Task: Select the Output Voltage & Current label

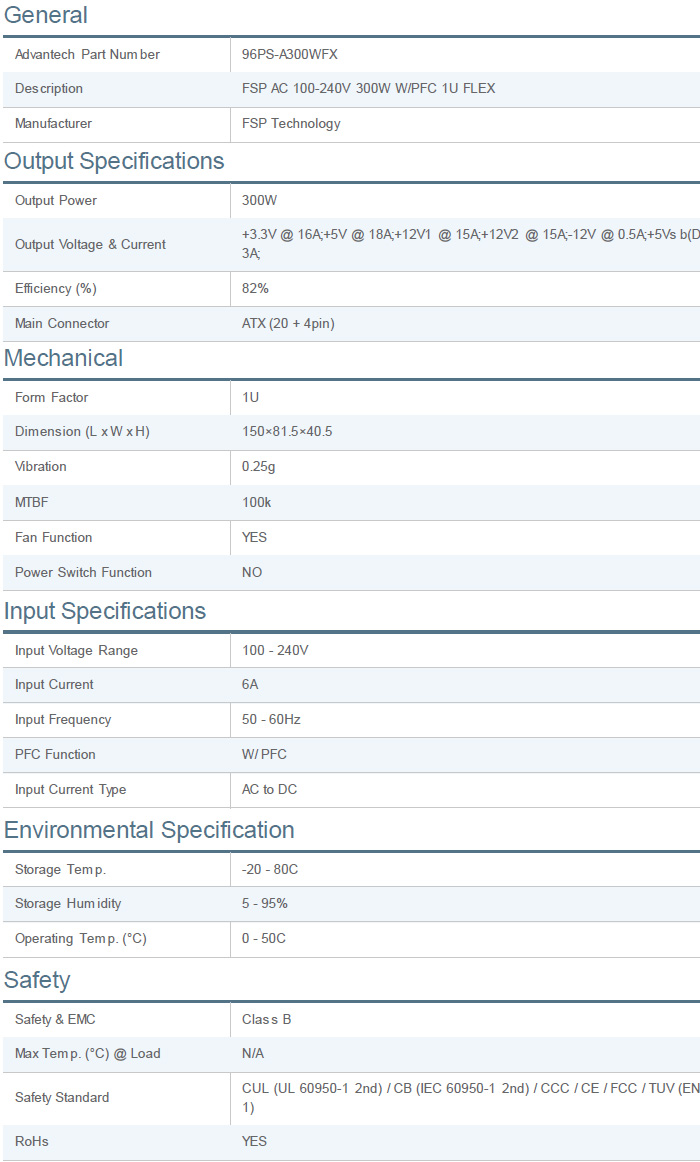Action: click(90, 245)
